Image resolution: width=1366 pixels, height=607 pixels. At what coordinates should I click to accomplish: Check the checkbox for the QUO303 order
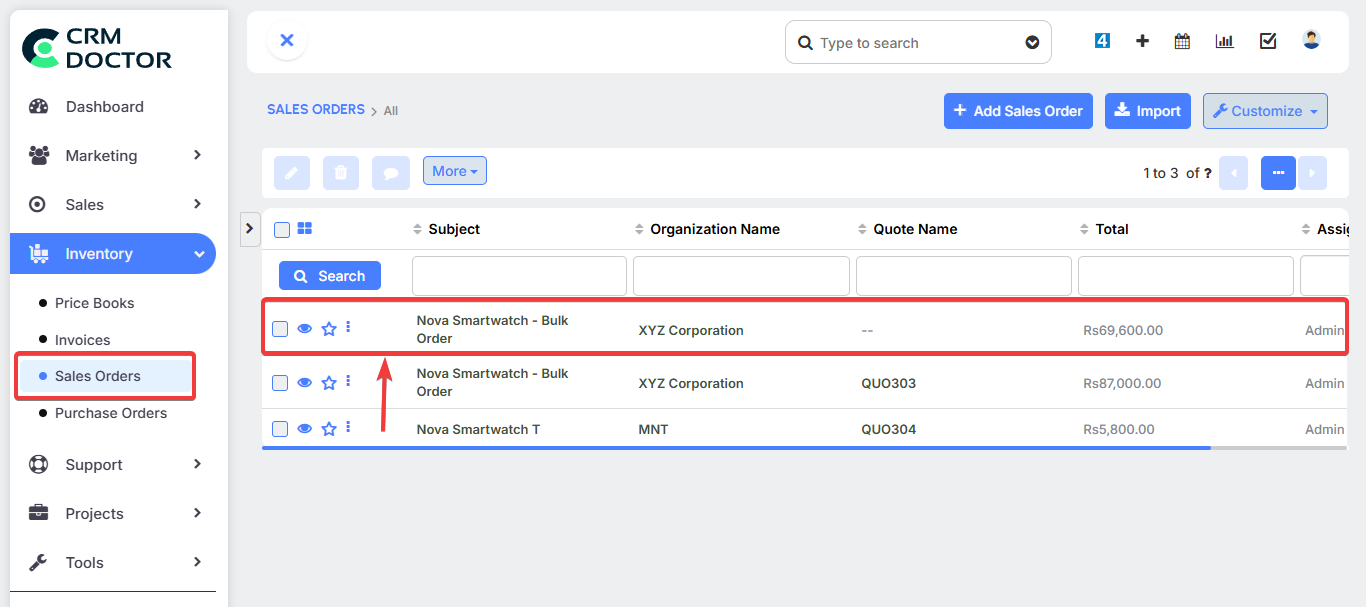click(x=280, y=380)
